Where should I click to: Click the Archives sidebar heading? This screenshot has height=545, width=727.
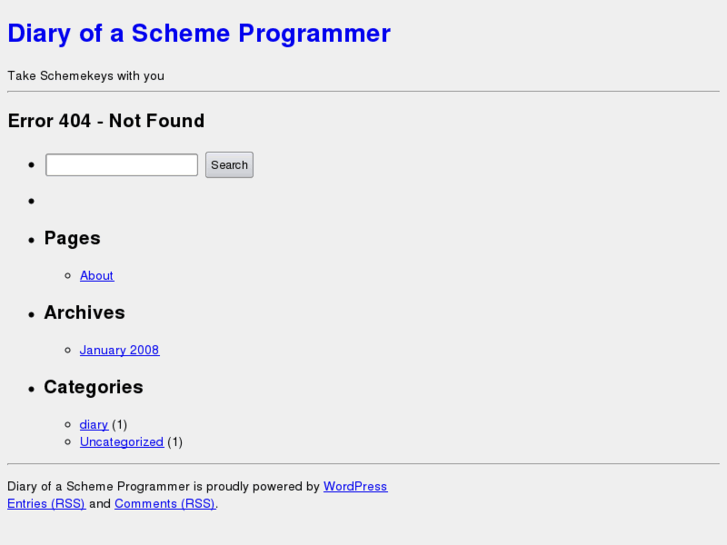point(84,313)
